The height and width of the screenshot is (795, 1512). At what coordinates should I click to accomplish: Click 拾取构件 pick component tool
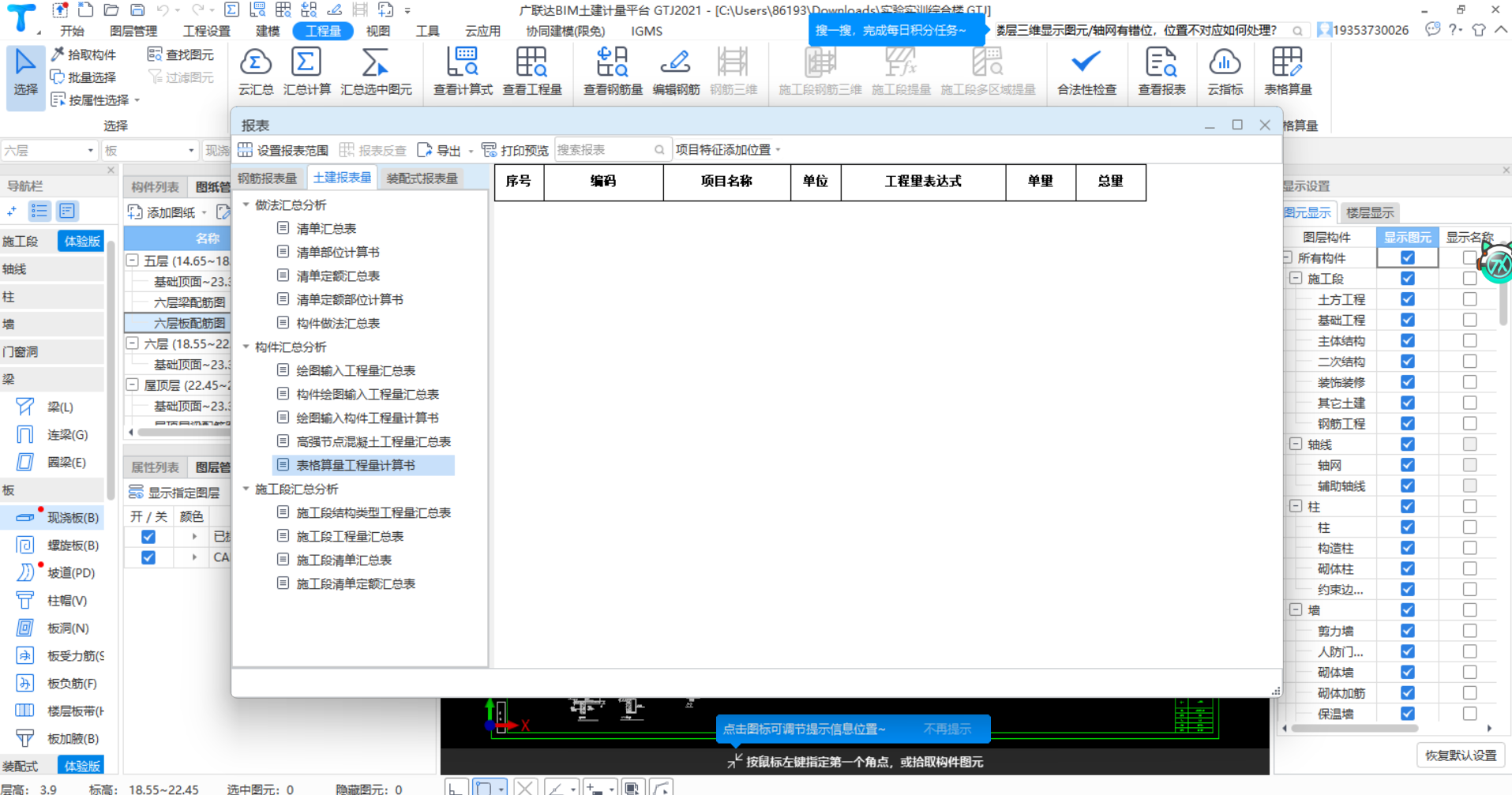(x=84, y=54)
